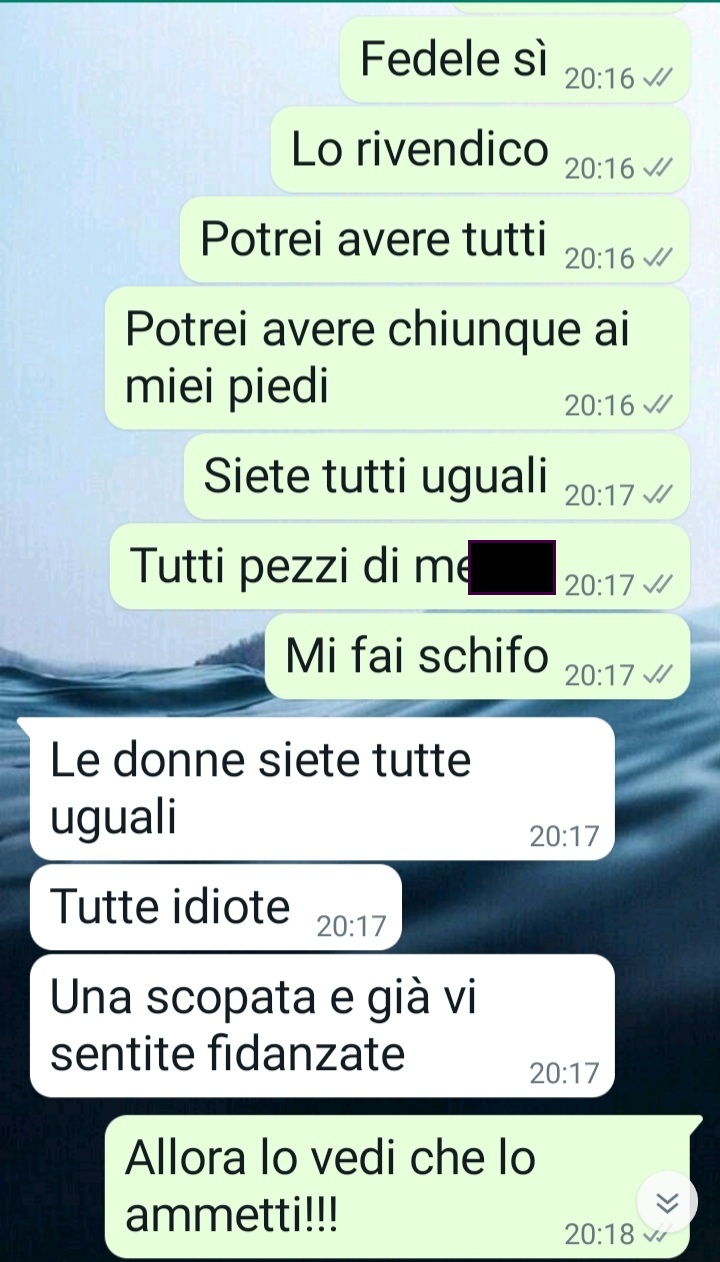
Task: Tap the black censored box in message
Action: (x=512, y=567)
